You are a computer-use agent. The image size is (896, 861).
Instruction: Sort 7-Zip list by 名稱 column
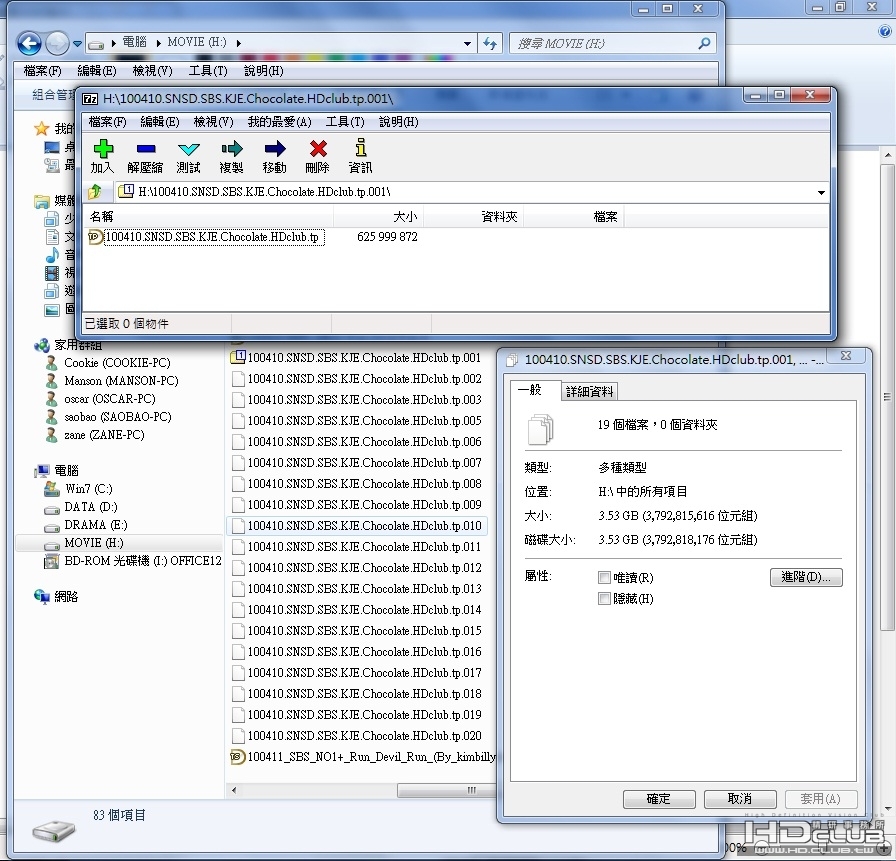tap(209, 217)
